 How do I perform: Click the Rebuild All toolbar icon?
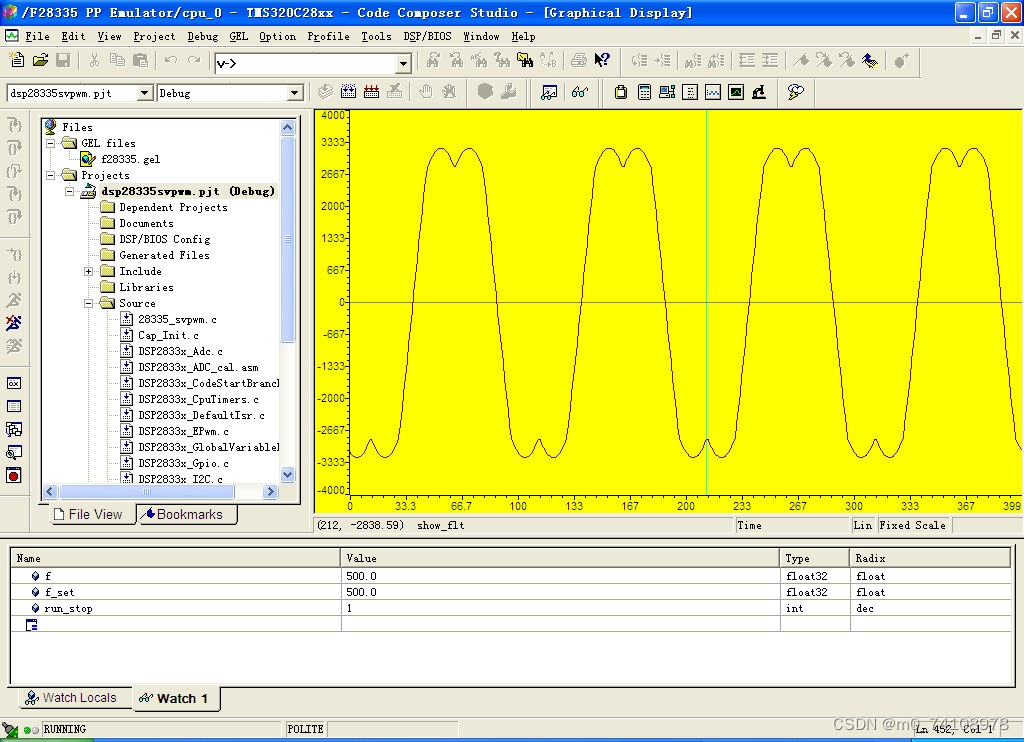(371, 92)
